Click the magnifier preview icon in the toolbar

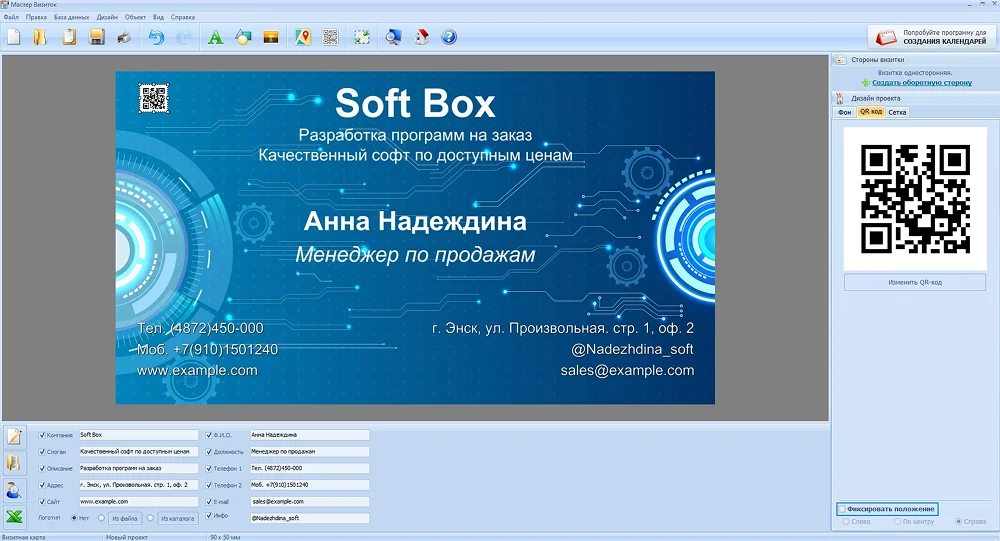click(x=393, y=38)
